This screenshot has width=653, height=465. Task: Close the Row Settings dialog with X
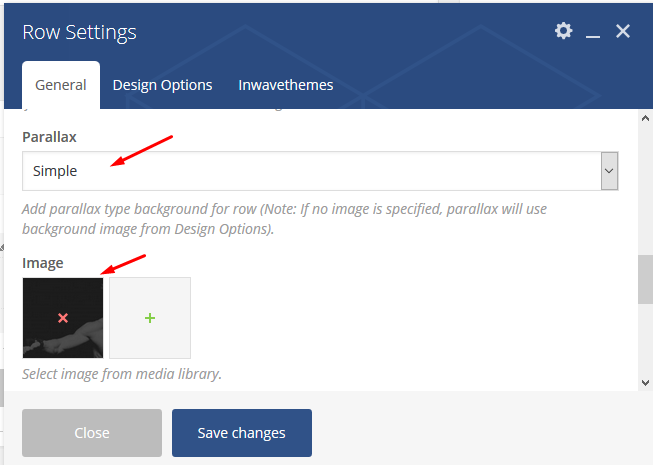click(x=623, y=31)
